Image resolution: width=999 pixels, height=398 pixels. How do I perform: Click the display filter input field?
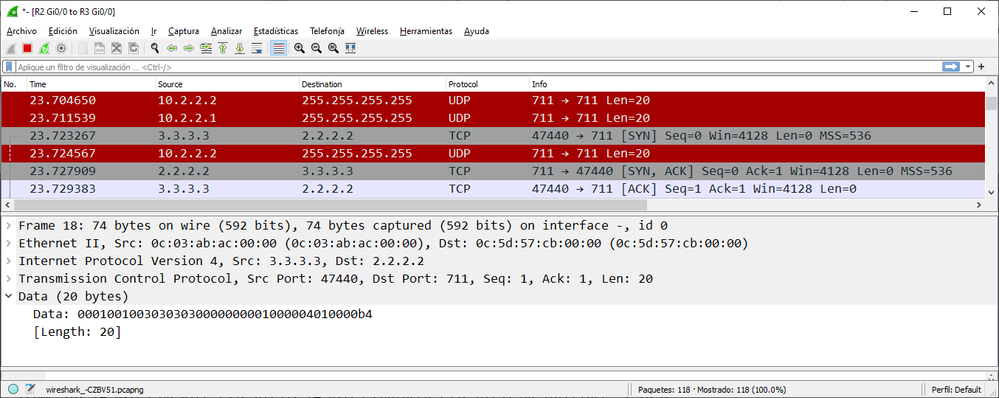[x=478, y=66]
